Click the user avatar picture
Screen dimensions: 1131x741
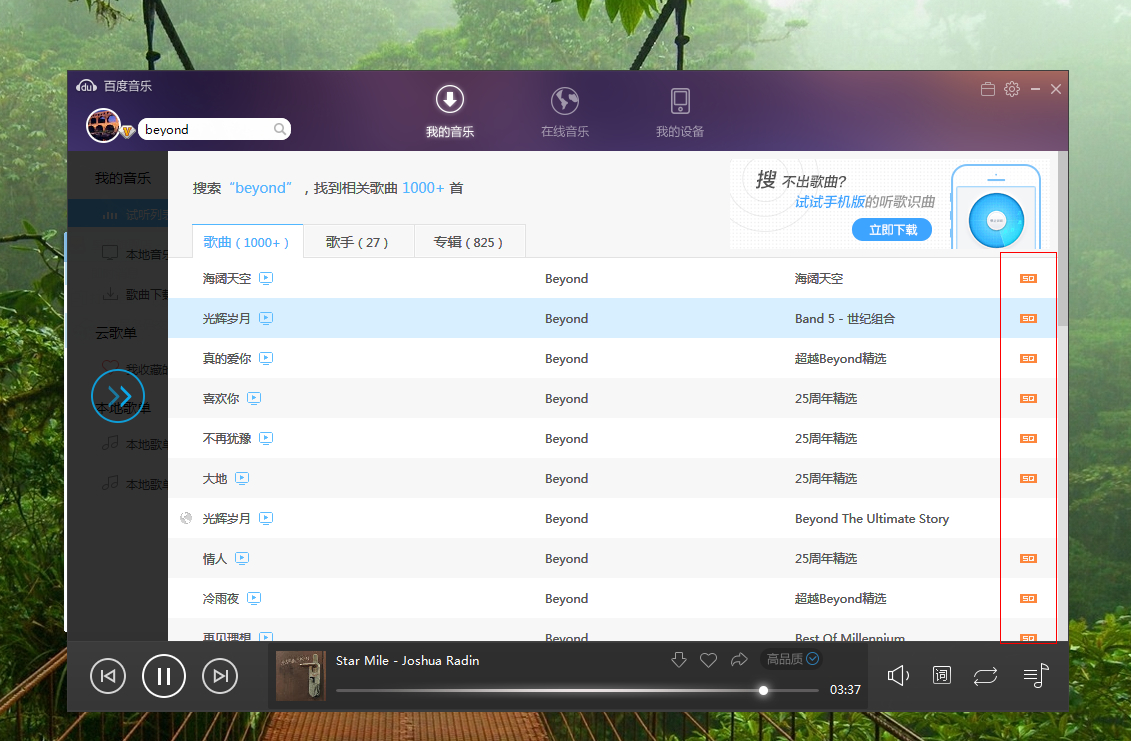103,126
